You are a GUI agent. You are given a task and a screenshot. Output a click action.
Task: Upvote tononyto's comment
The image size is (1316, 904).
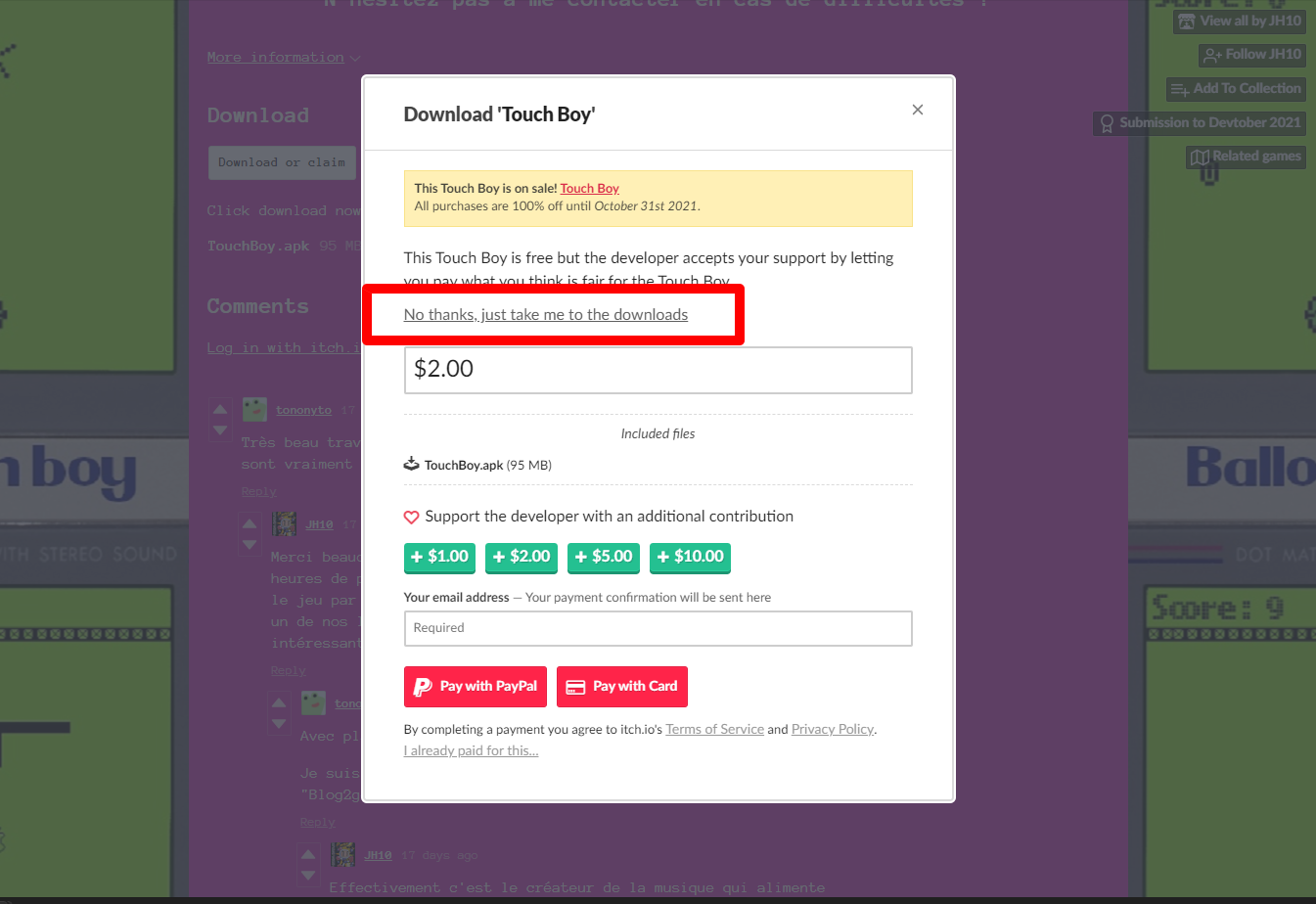tap(220, 409)
